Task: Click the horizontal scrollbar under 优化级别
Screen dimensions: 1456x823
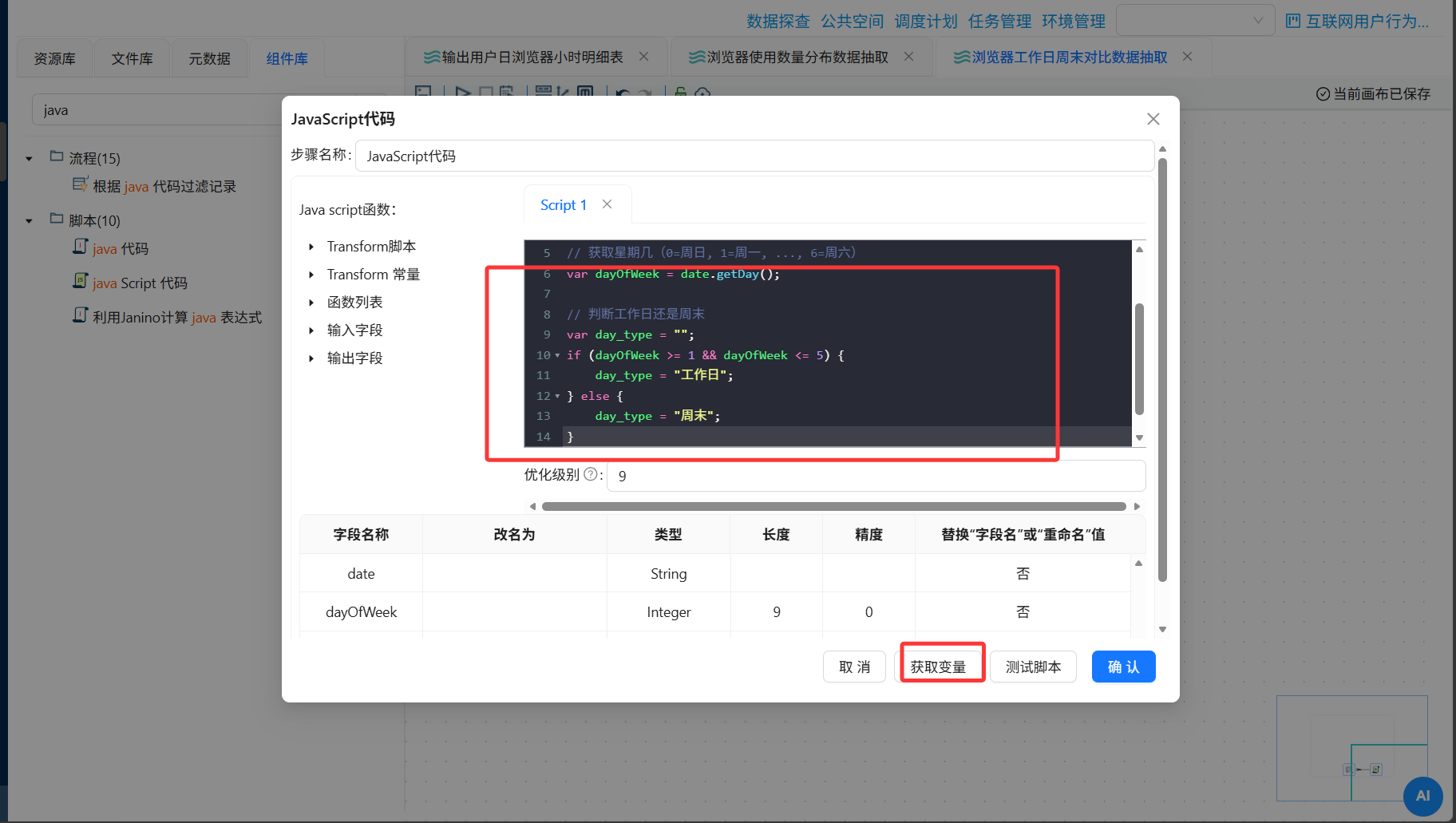Action: click(x=833, y=506)
